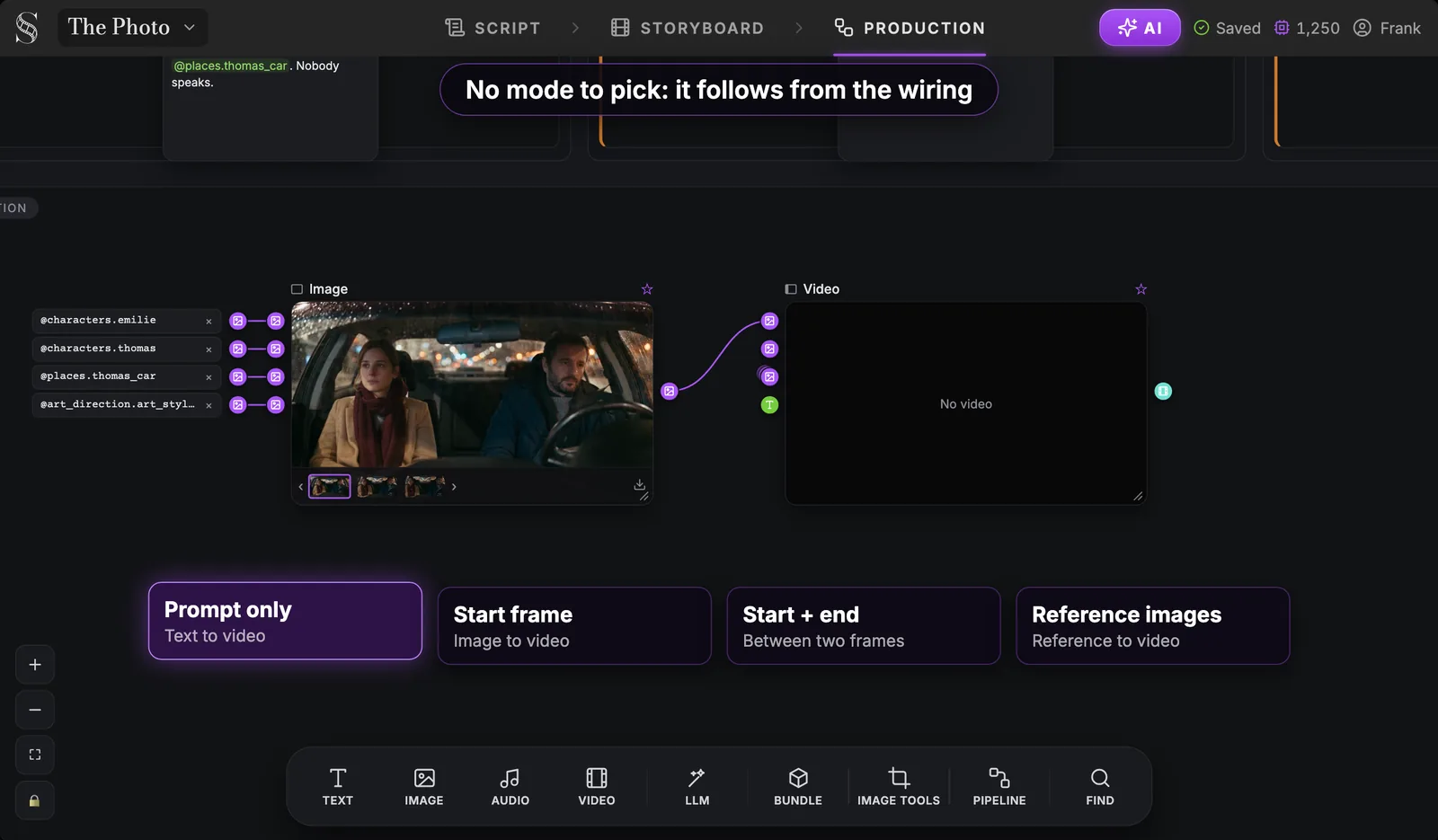Go to previous image thumbnails
This screenshot has width=1438, height=840.
(x=300, y=487)
